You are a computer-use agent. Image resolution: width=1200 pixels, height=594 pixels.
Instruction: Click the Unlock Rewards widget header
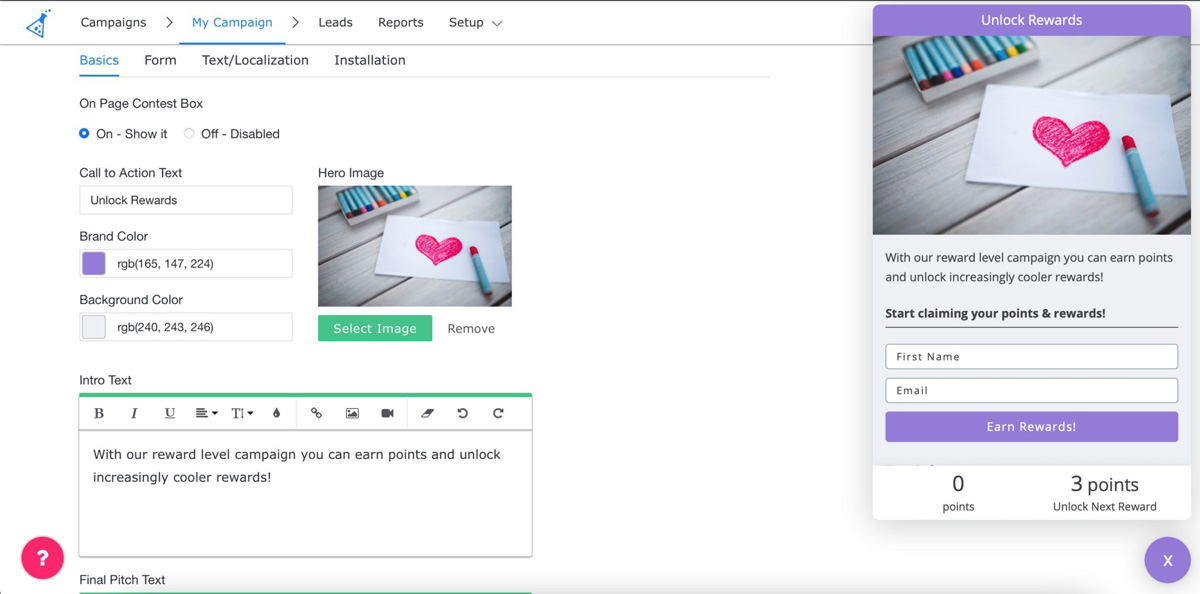1031,20
